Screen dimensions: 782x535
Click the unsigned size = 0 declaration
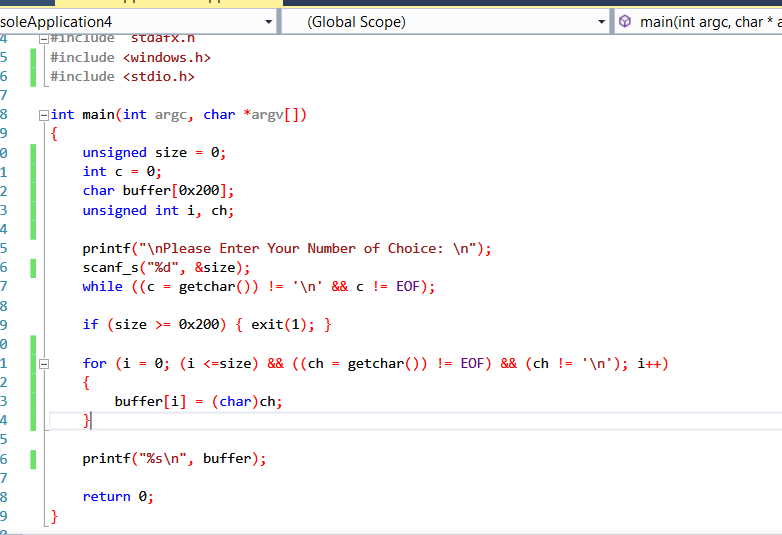pyautogui.click(x=154, y=153)
